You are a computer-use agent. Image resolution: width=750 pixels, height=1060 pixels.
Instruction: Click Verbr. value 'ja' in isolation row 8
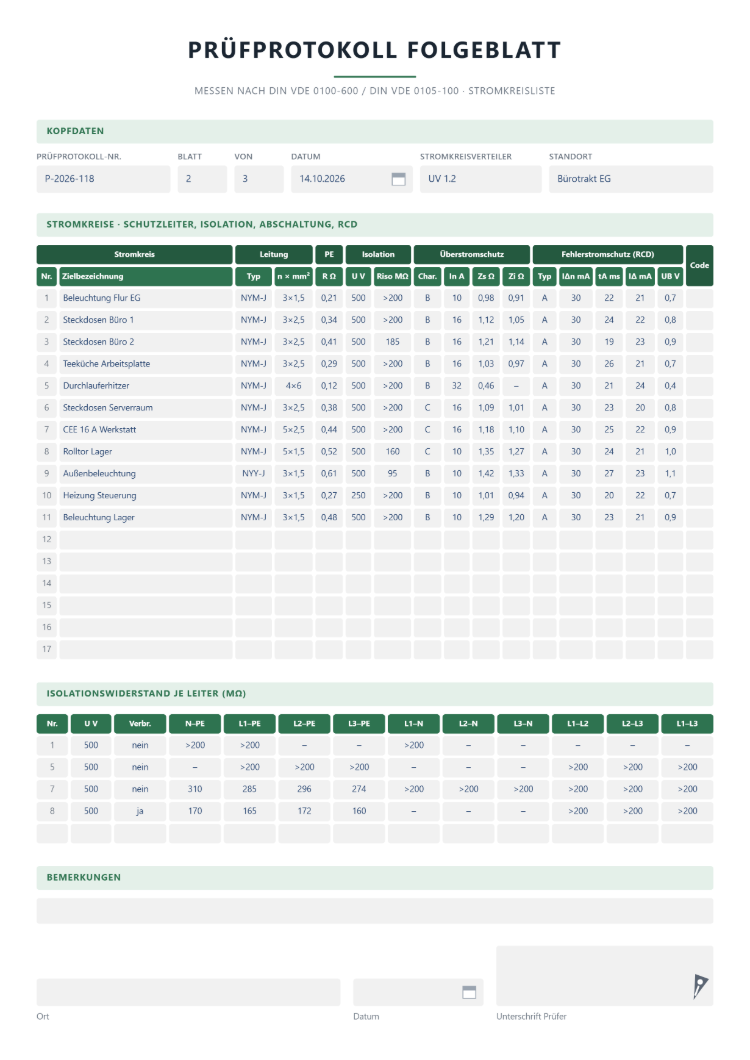pyautogui.click(x=140, y=811)
